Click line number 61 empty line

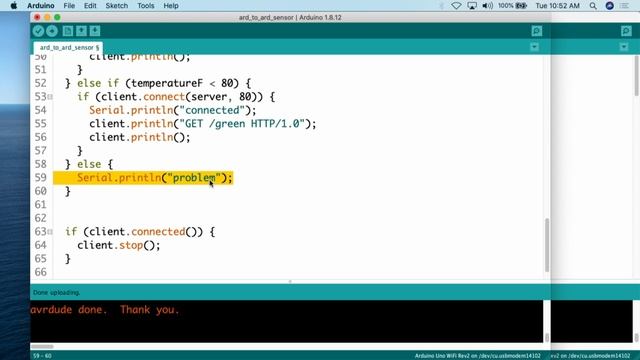[x=40, y=204]
